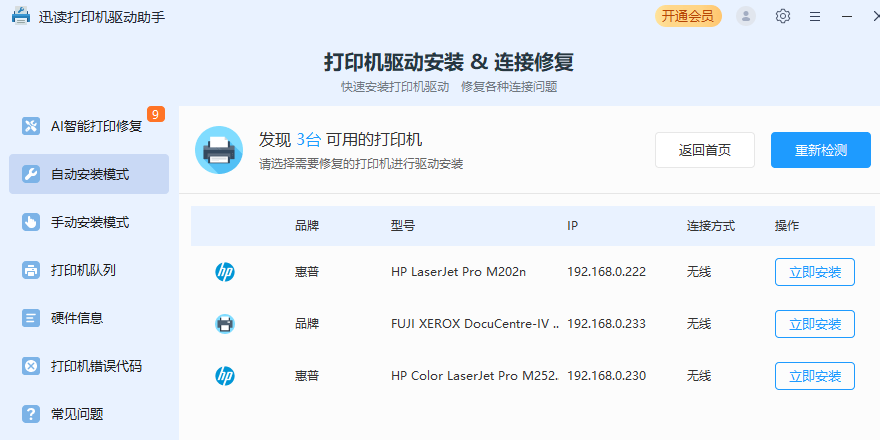Click the 操作 column header

tap(787, 226)
